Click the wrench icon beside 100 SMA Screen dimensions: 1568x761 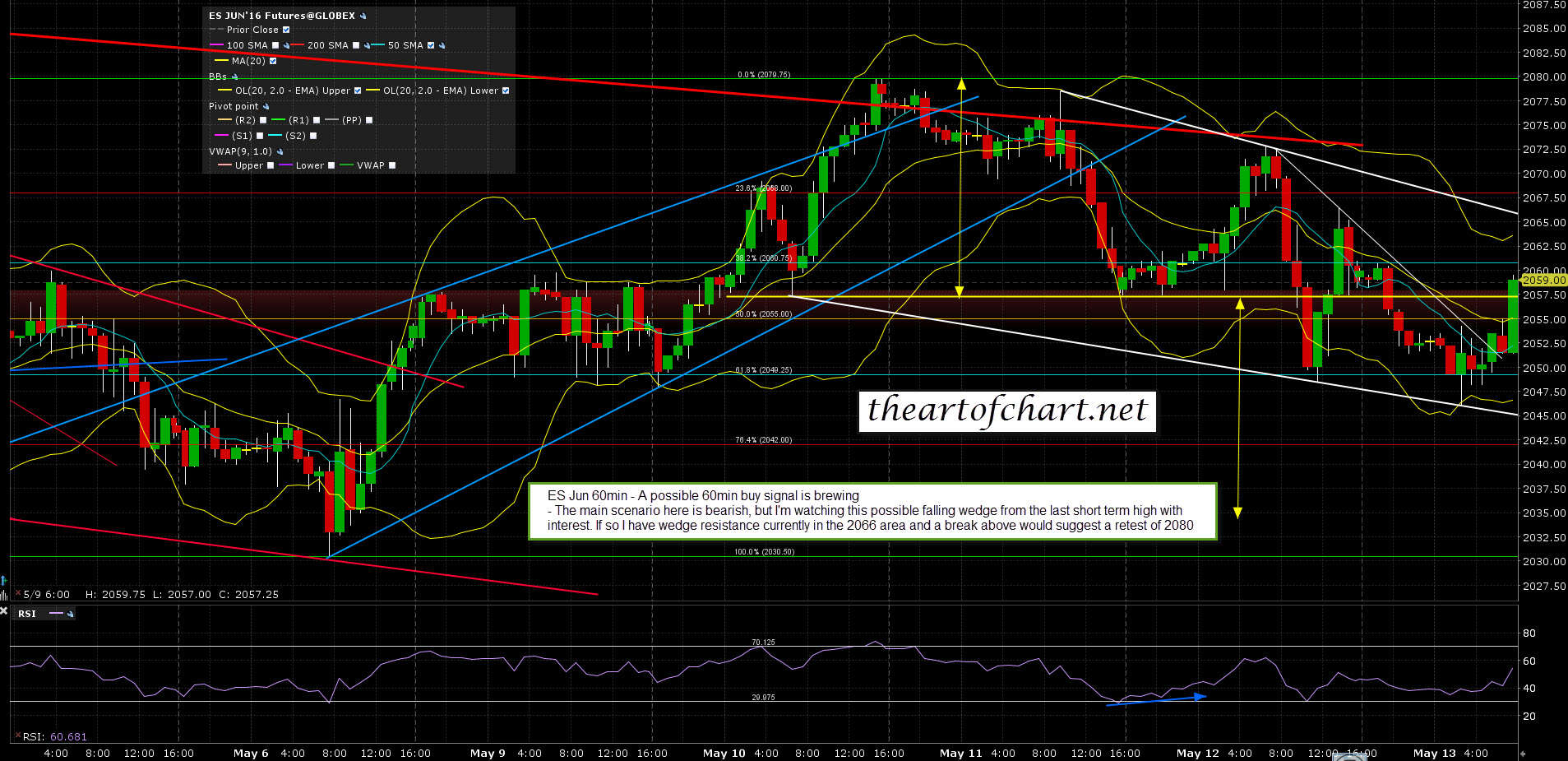(286, 46)
